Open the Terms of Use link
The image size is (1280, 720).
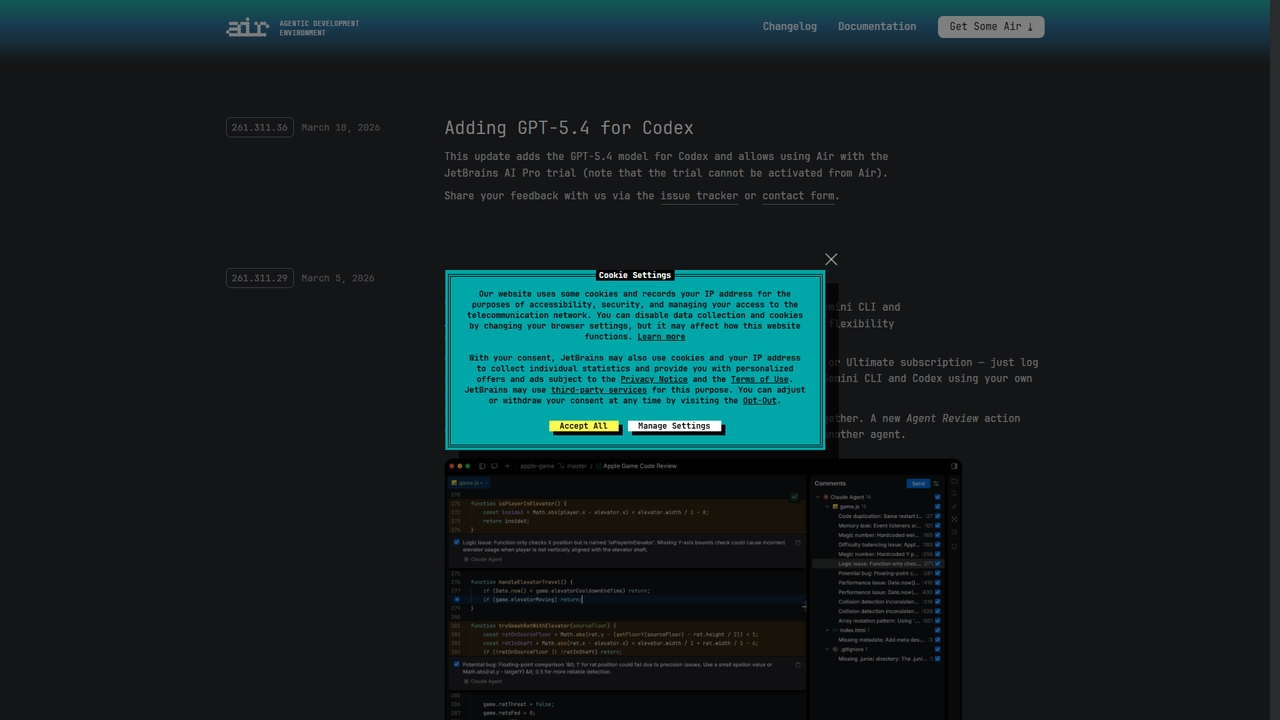(760, 379)
